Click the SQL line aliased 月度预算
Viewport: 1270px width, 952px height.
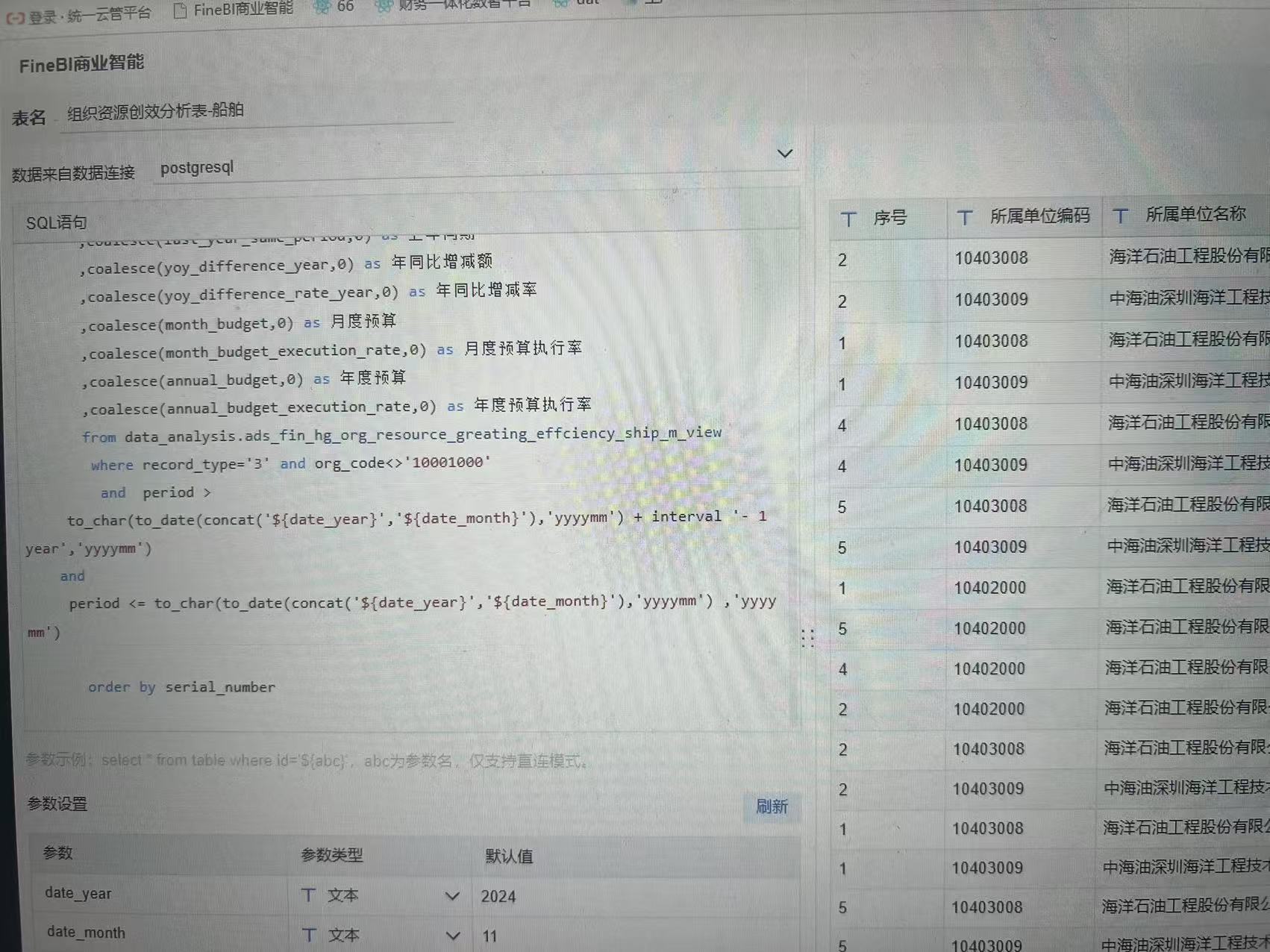pos(239,322)
